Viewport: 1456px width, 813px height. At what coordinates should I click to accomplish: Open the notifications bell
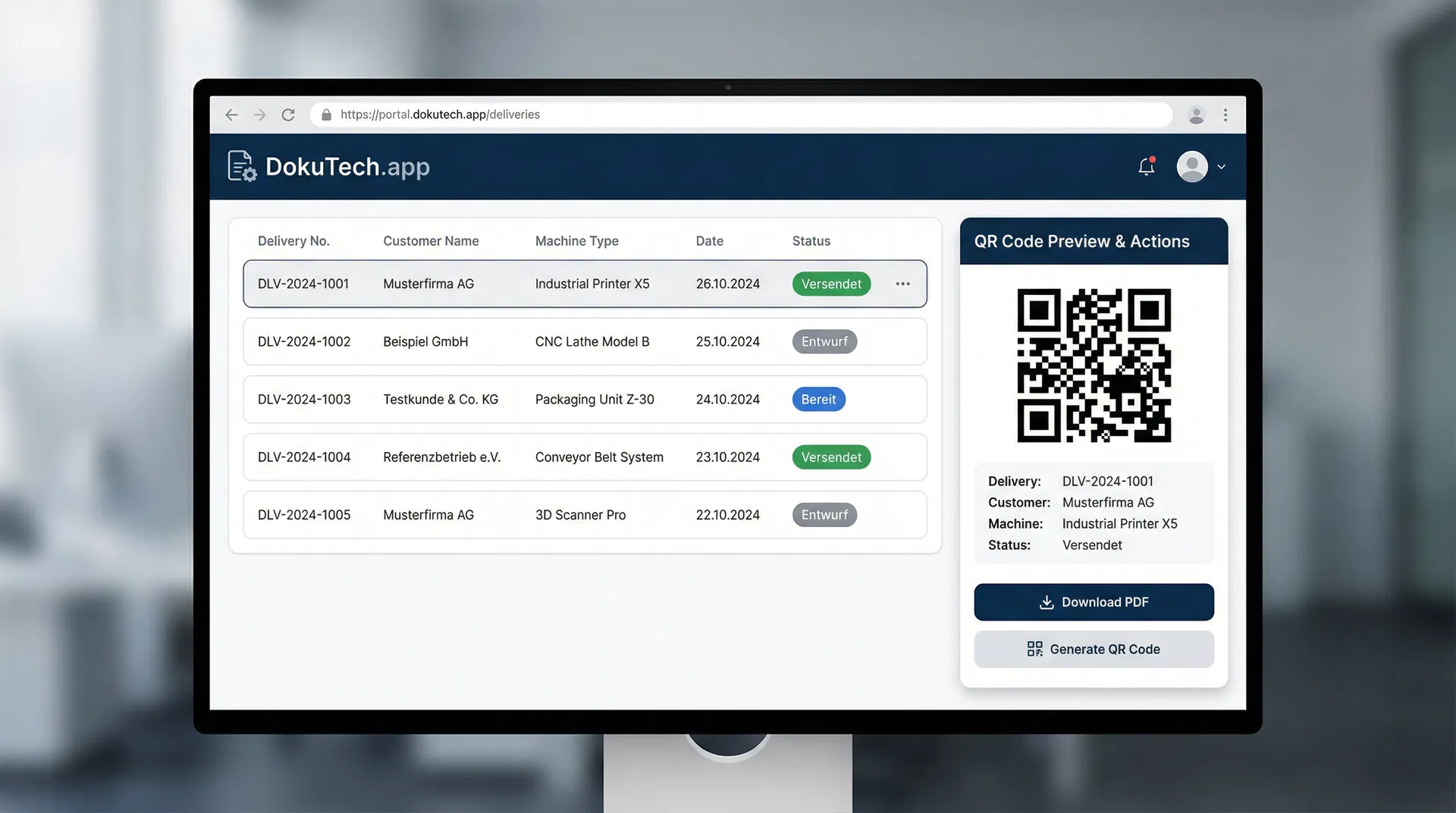[1146, 166]
